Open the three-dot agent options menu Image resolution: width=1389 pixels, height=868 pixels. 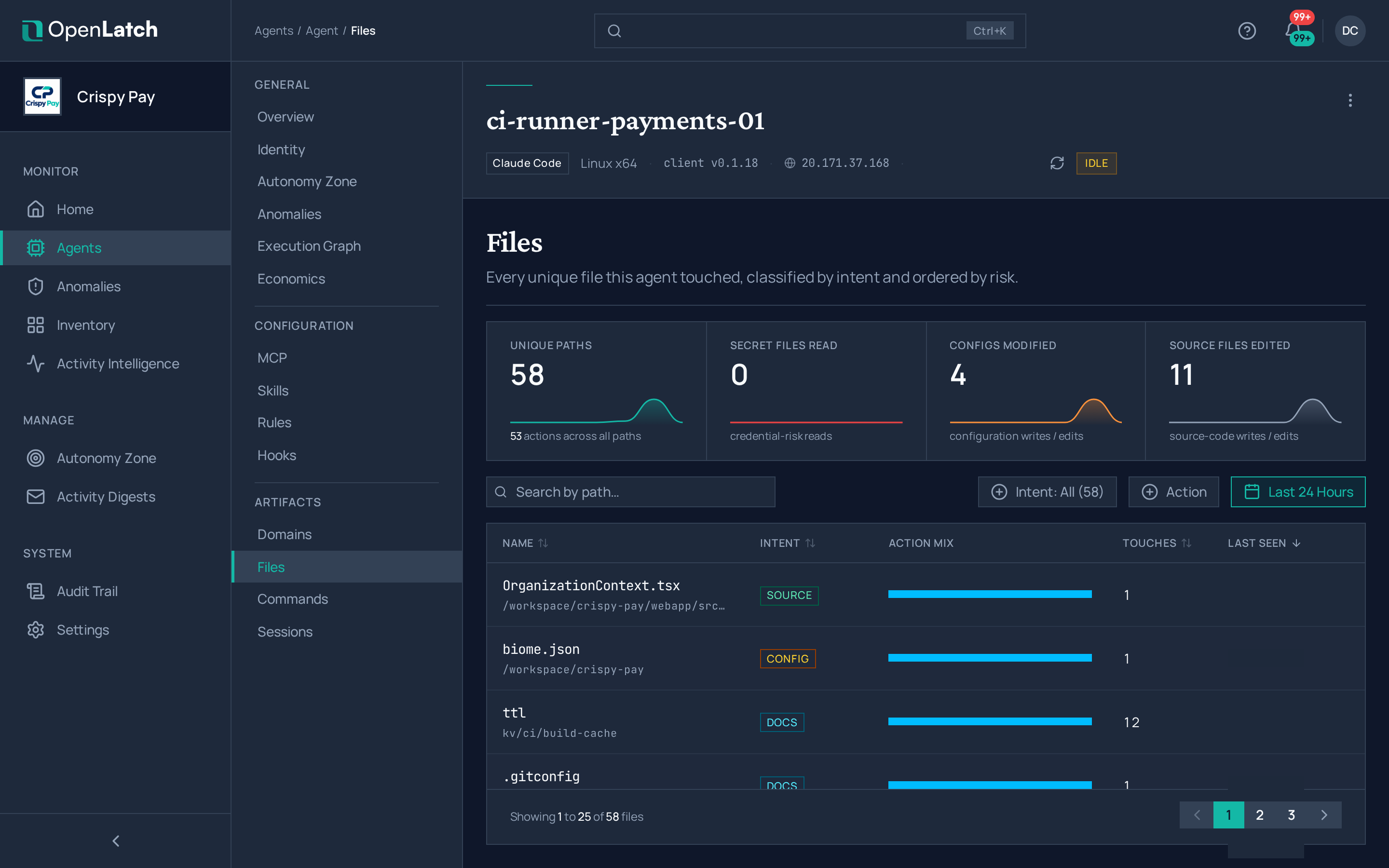point(1350,100)
